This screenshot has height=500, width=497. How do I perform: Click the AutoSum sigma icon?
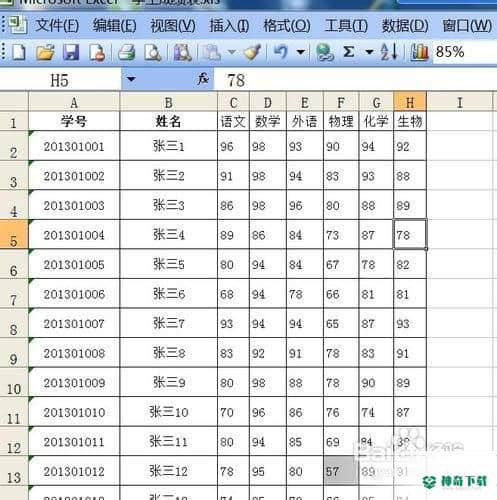click(349, 52)
